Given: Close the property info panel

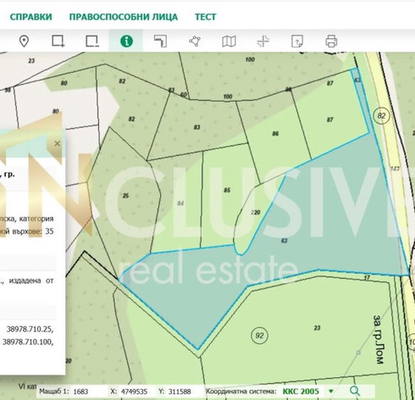Looking at the screenshot, I should coord(57,143).
